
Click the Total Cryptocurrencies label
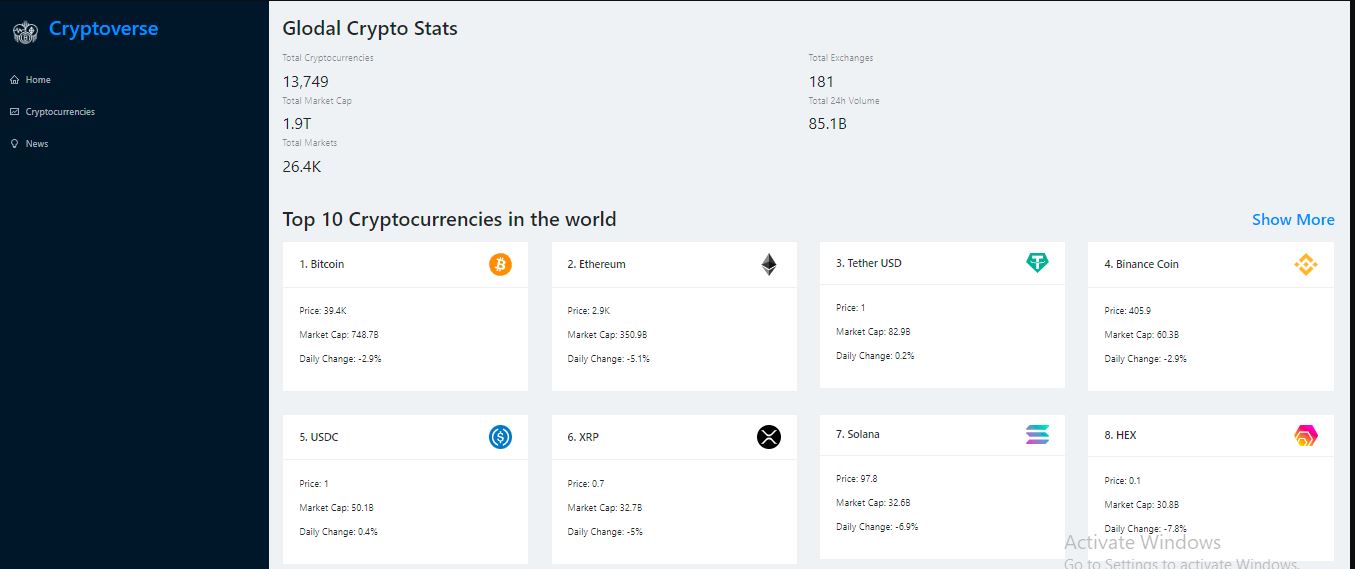point(328,58)
